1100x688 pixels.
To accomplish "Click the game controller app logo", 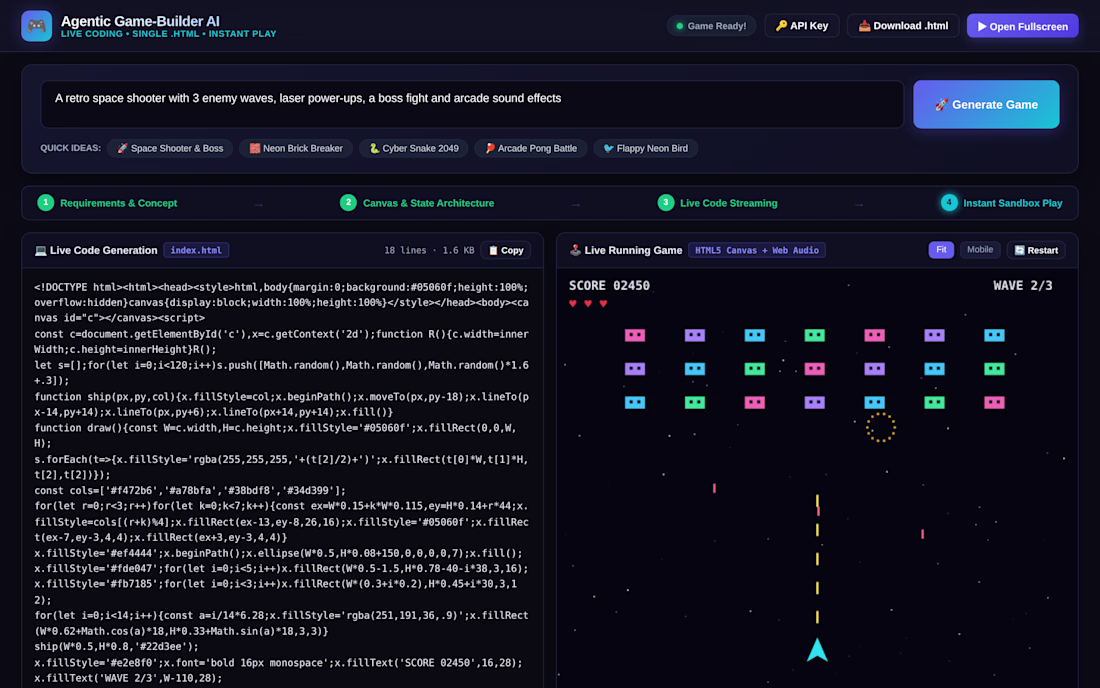I will (x=36, y=26).
